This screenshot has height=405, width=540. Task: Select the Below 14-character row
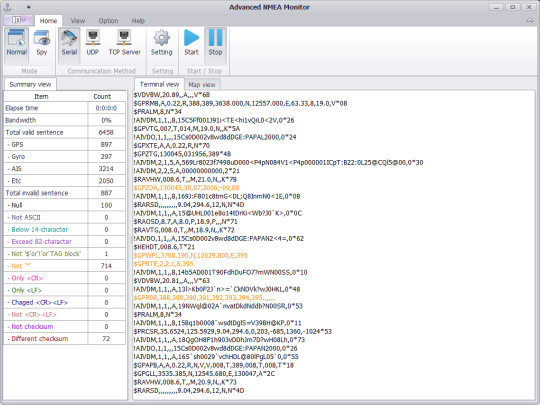[64, 229]
